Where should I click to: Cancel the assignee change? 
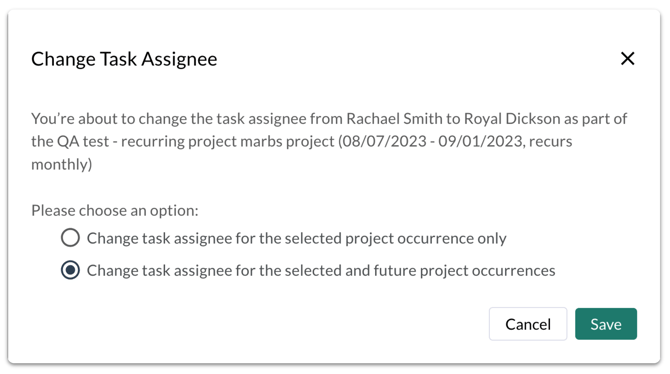pyautogui.click(x=528, y=324)
